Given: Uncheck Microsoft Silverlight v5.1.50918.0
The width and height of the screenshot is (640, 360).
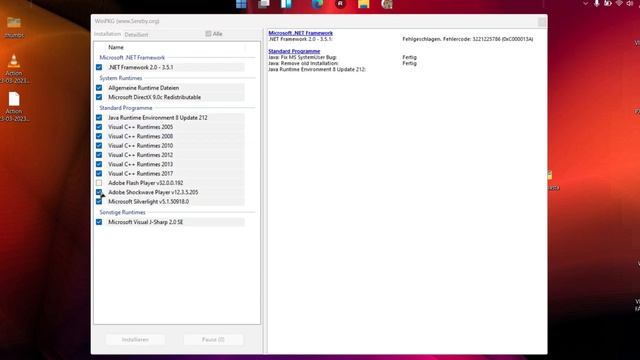Looking at the screenshot, I should click(99, 201).
